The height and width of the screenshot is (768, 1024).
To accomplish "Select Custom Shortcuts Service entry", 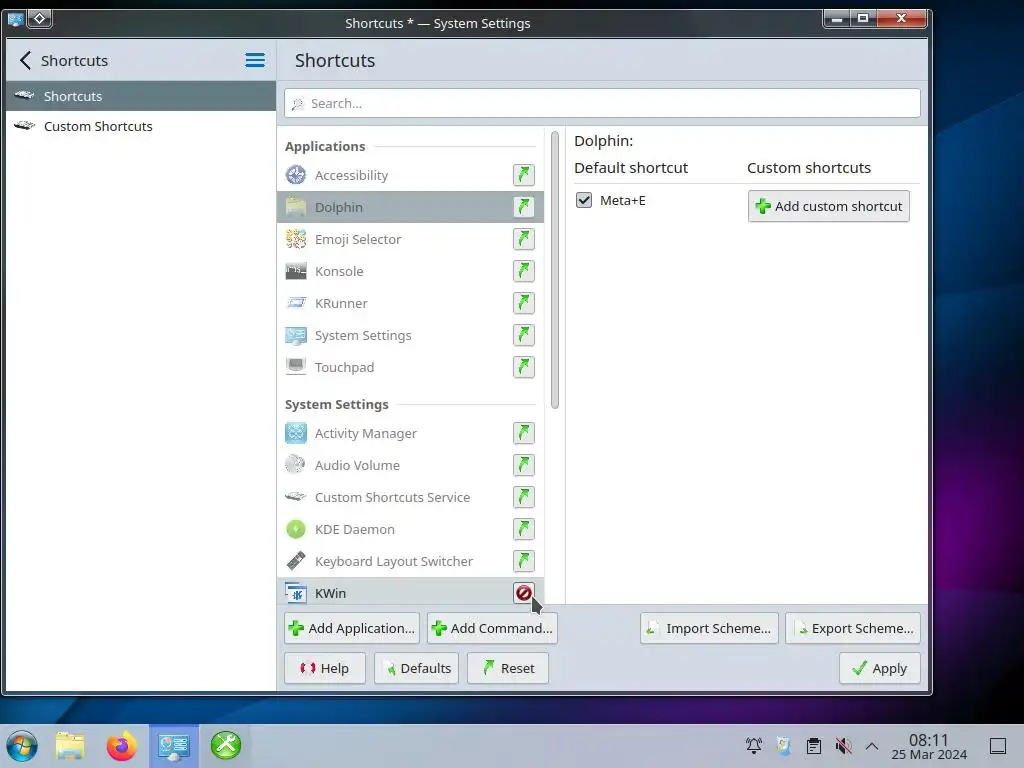I will pos(410,497).
